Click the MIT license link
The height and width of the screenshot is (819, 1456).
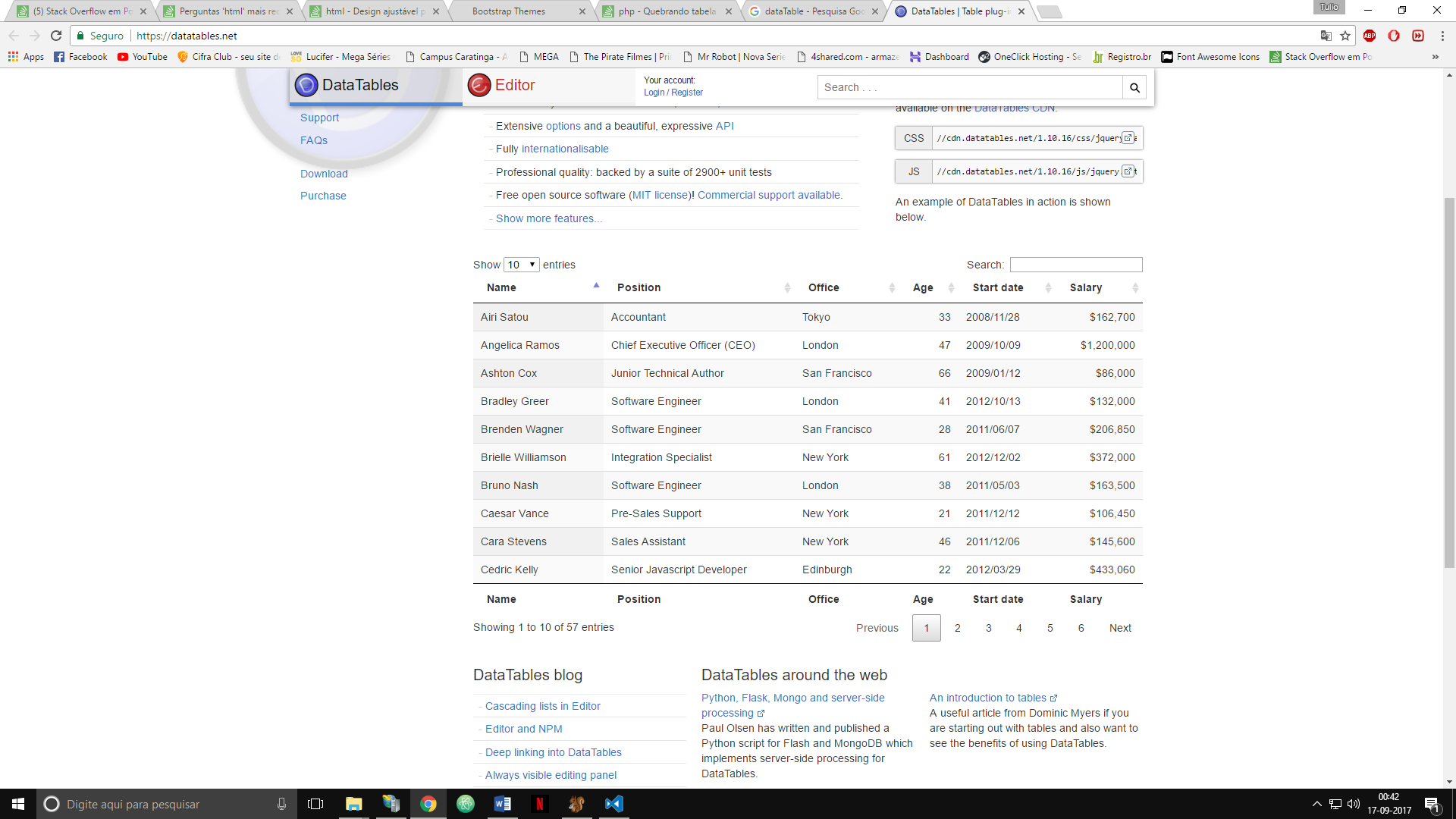tap(661, 195)
